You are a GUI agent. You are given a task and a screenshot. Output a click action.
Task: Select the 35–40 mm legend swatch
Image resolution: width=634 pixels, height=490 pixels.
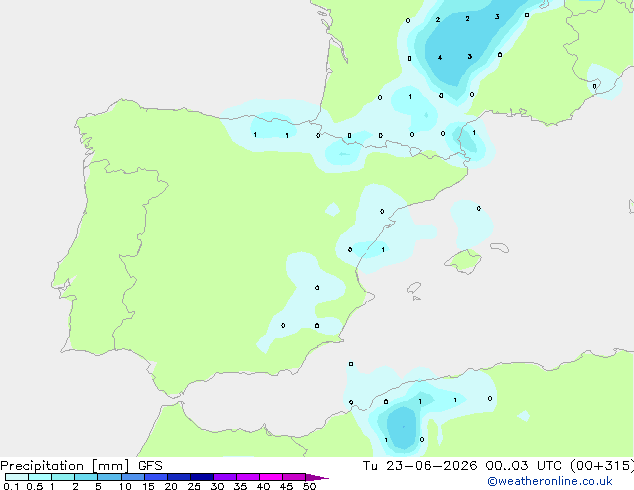click(x=247, y=477)
